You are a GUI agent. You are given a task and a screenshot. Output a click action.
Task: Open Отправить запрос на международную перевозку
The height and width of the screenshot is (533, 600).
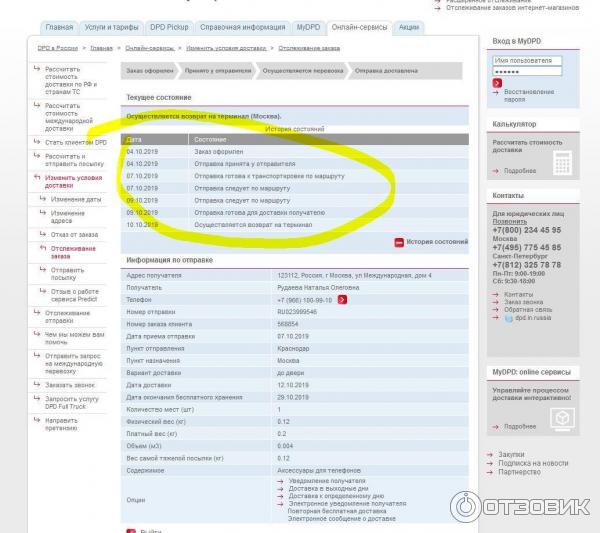click(73, 363)
